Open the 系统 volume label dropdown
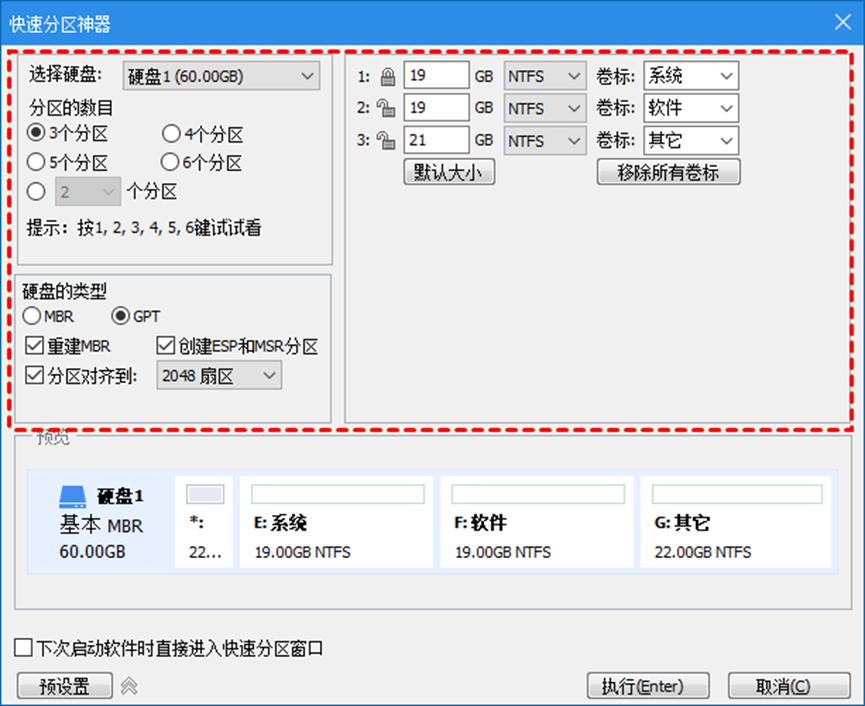The image size is (865, 706). pyautogui.click(x=690, y=76)
